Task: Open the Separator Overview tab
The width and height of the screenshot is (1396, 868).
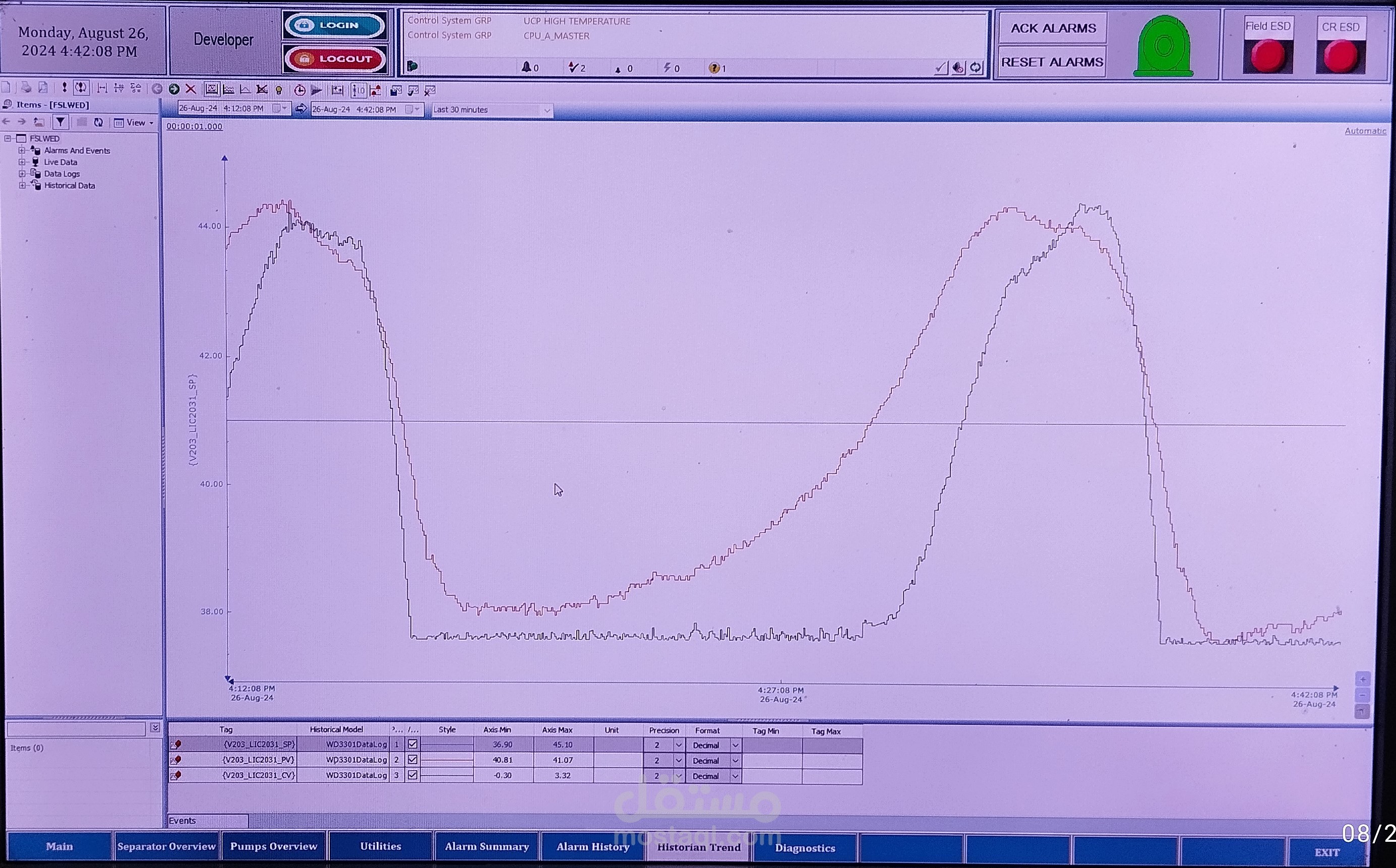Action: point(166,847)
